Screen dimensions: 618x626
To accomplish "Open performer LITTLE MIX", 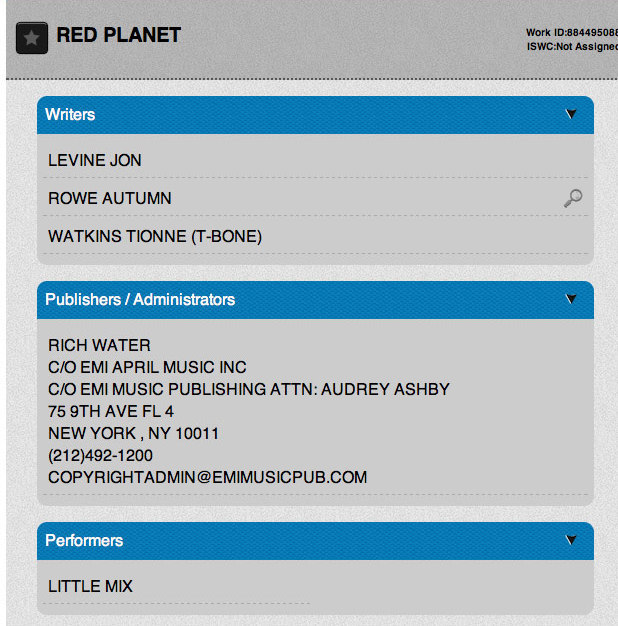I will pyautogui.click(x=90, y=586).
